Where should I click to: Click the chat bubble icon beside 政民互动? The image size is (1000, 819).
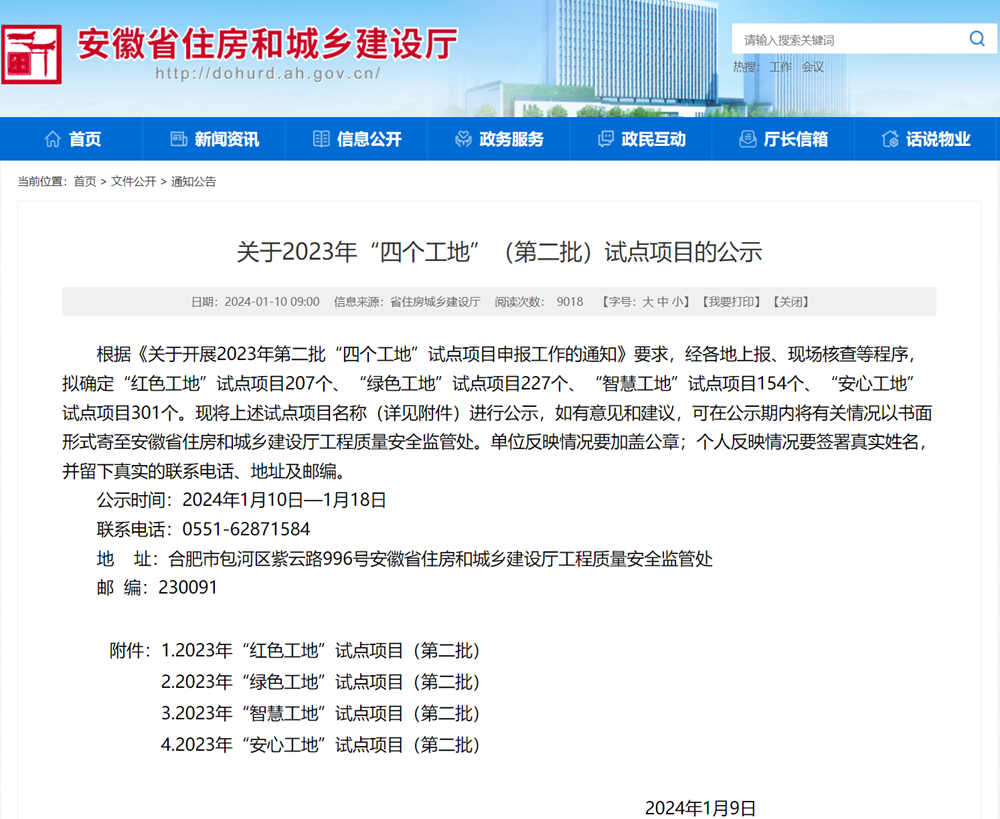605,140
